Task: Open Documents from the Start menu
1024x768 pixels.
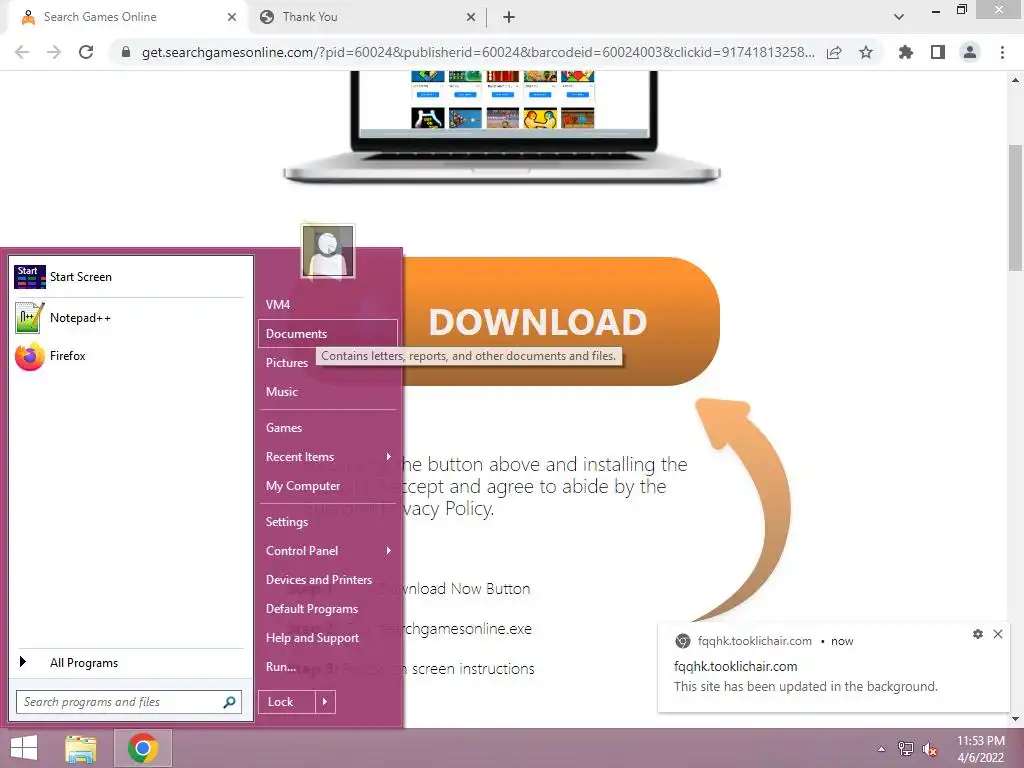Action: tap(328, 334)
